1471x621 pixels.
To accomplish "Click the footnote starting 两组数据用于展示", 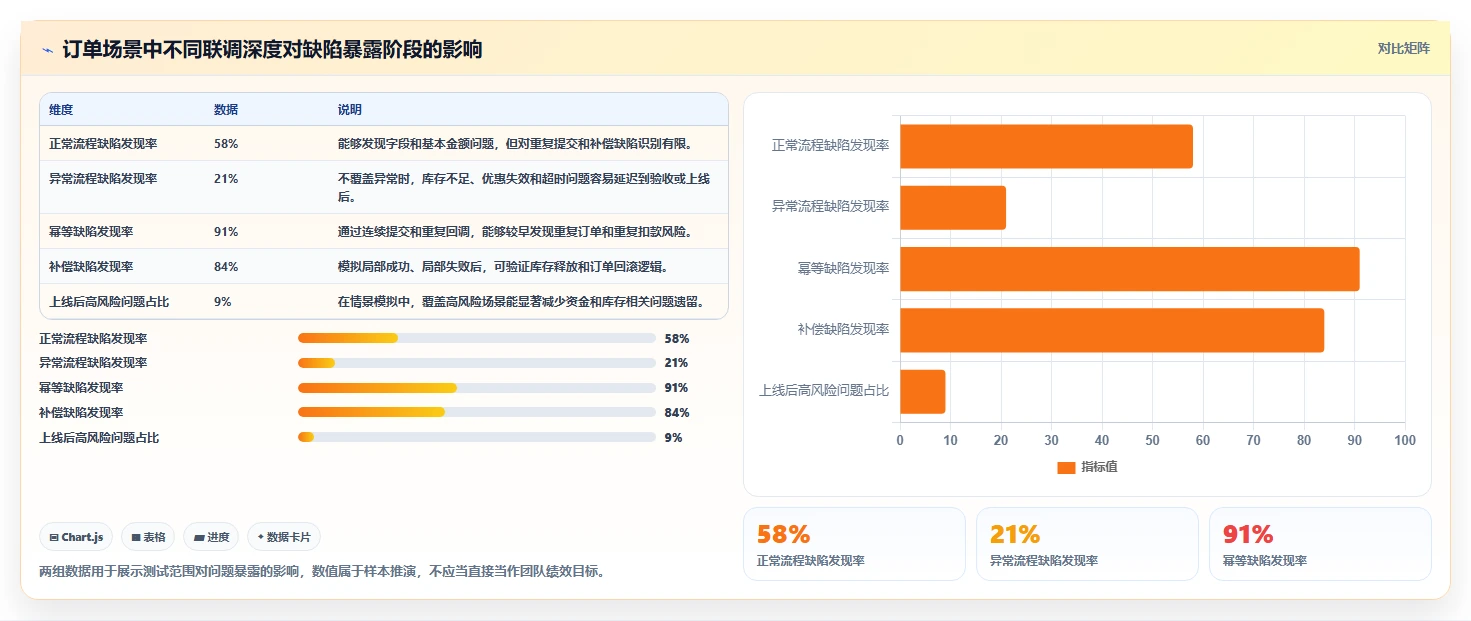I will click(x=322, y=572).
